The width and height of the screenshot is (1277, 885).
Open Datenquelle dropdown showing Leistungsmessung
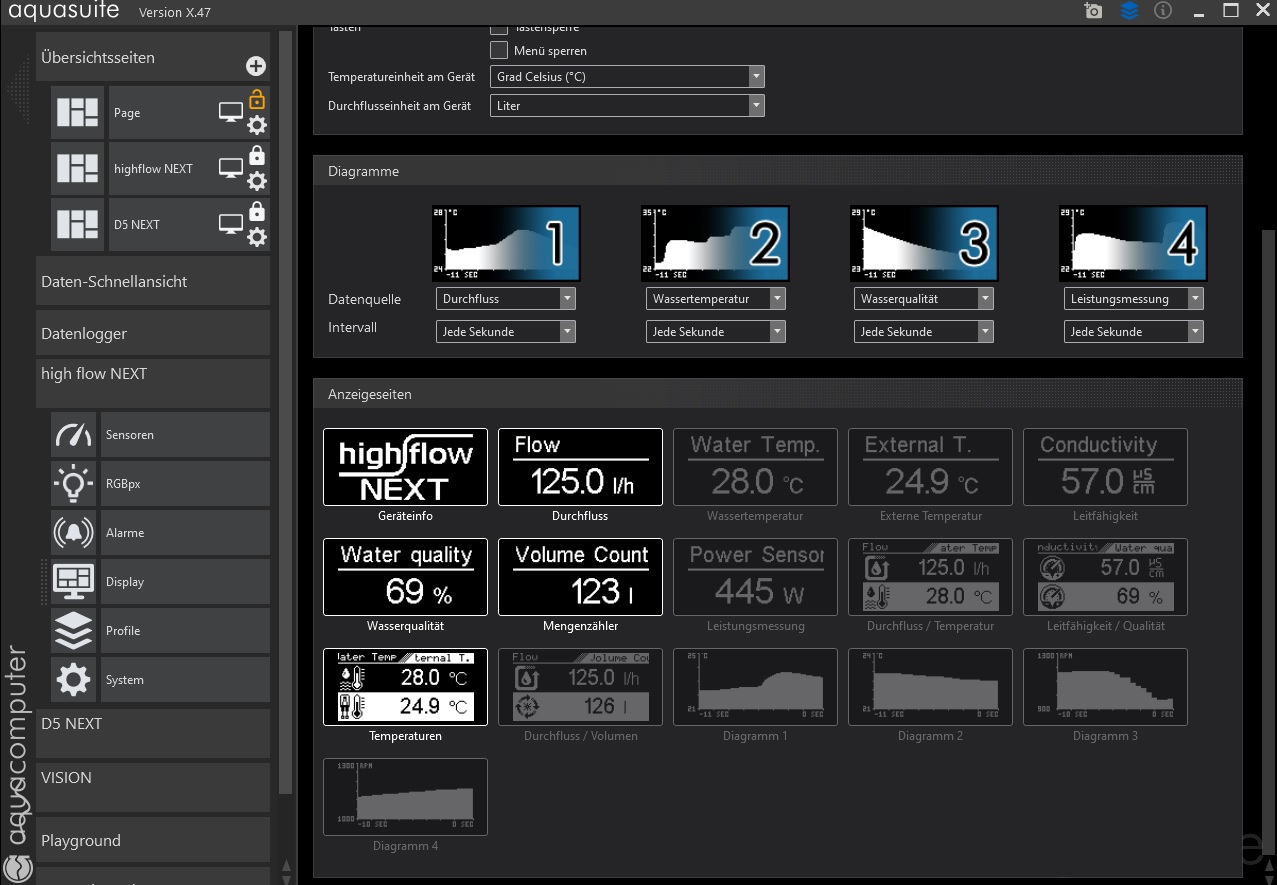click(x=1134, y=298)
